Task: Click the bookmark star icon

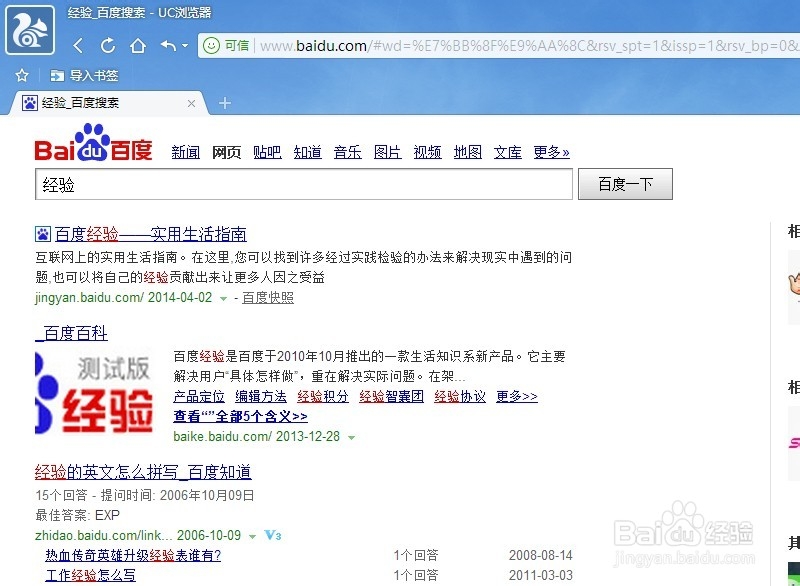Action: pyautogui.click(x=22, y=76)
